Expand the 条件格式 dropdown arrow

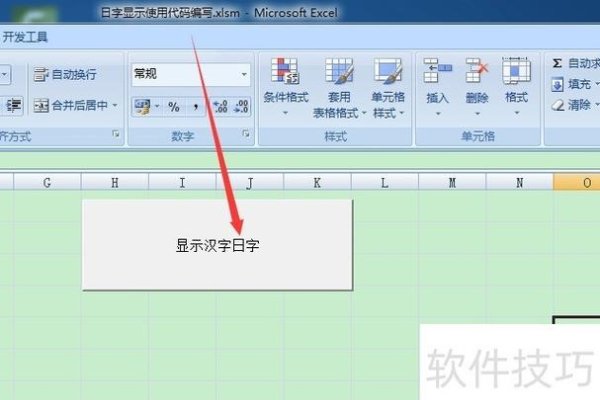pyautogui.click(x=285, y=113)
